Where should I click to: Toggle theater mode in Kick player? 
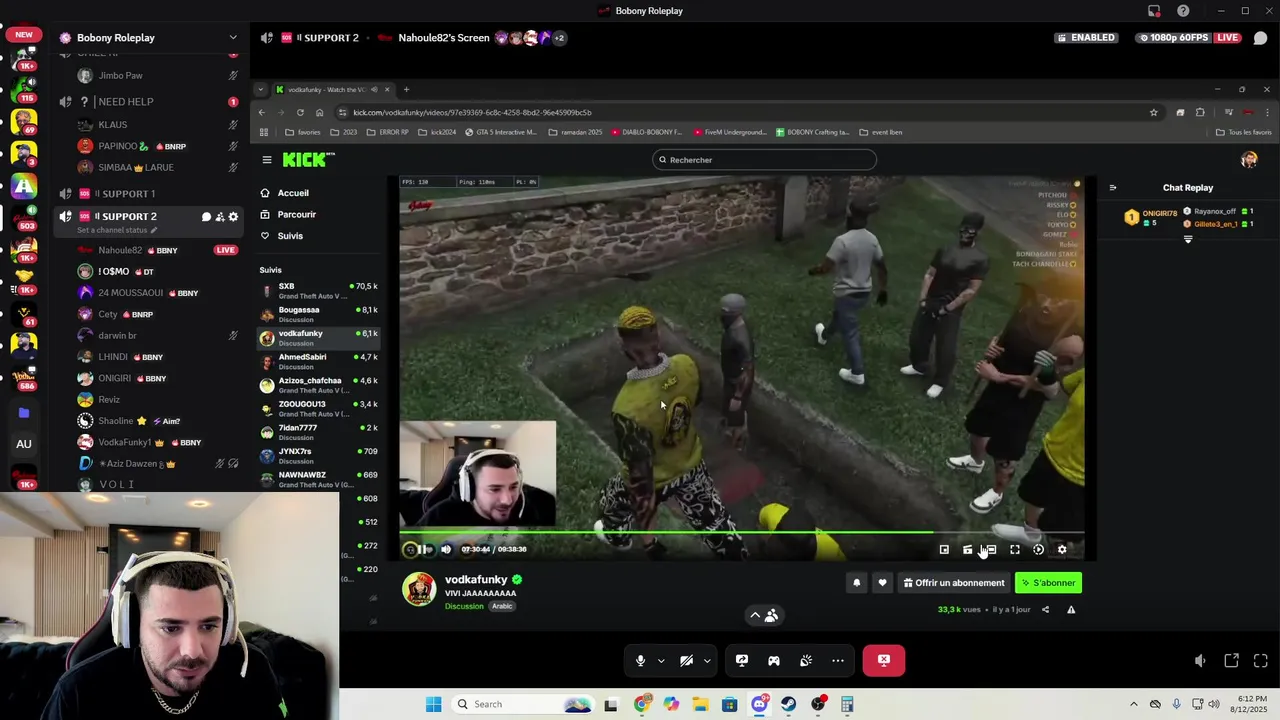[990, 549]
